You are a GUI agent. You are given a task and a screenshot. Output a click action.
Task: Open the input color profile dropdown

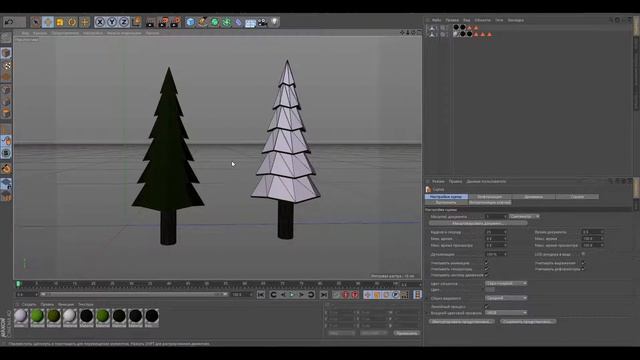[506, 313]
